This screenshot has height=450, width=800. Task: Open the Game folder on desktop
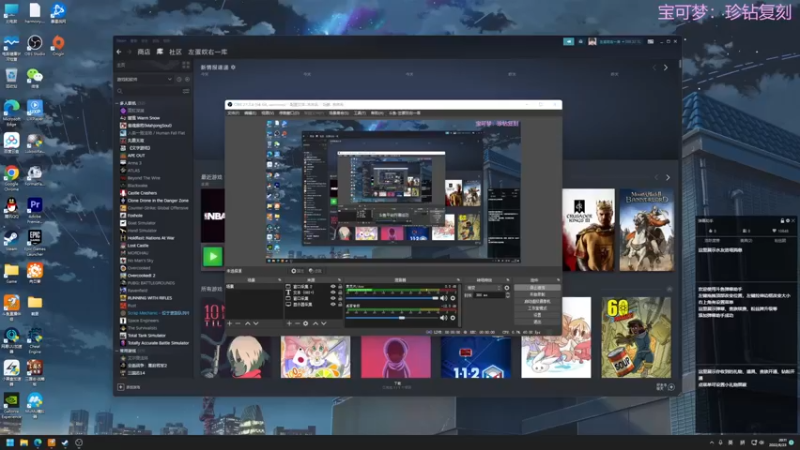pyautogui.click(x=11, y=273)
